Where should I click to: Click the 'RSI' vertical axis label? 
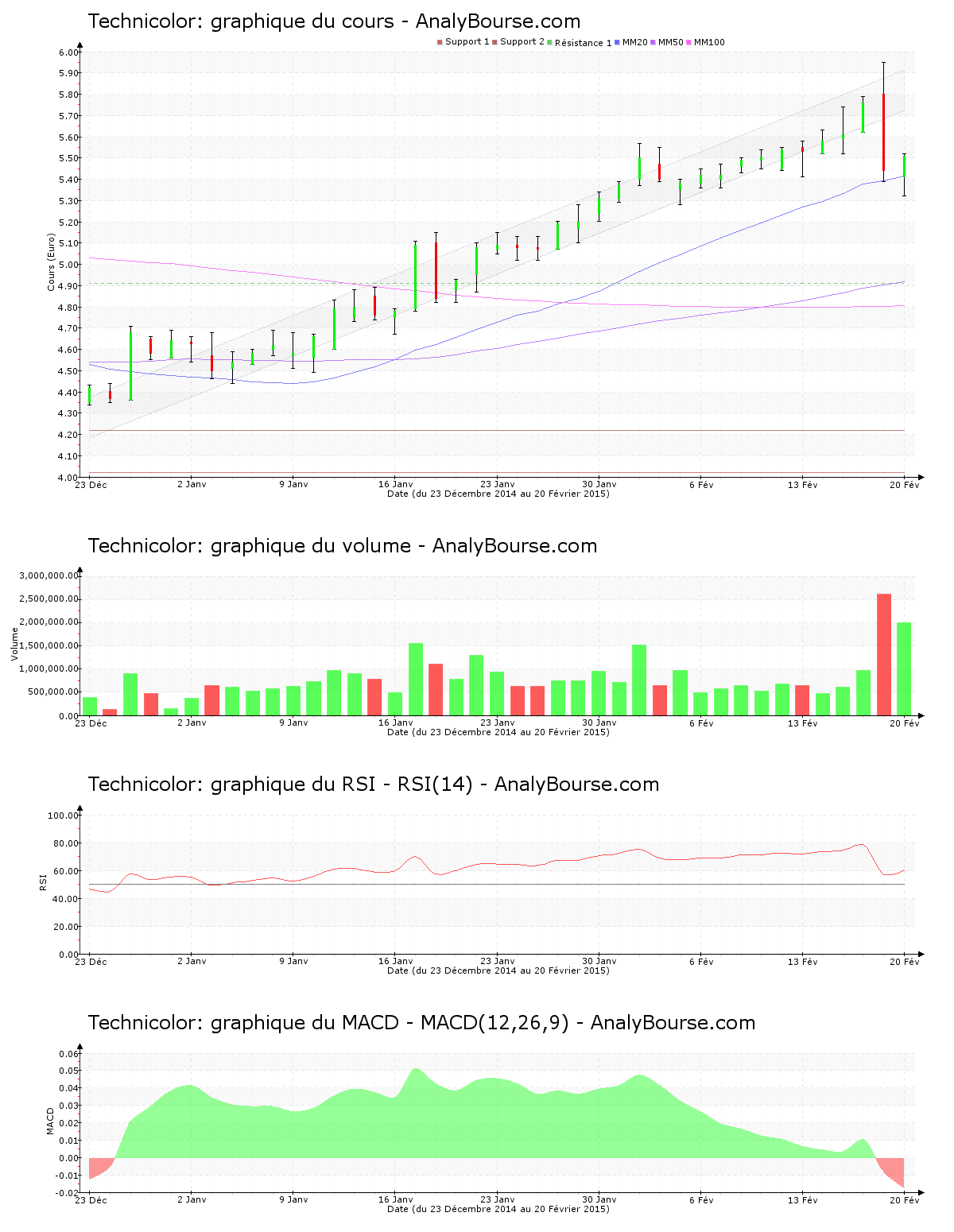tap(43, 882)
